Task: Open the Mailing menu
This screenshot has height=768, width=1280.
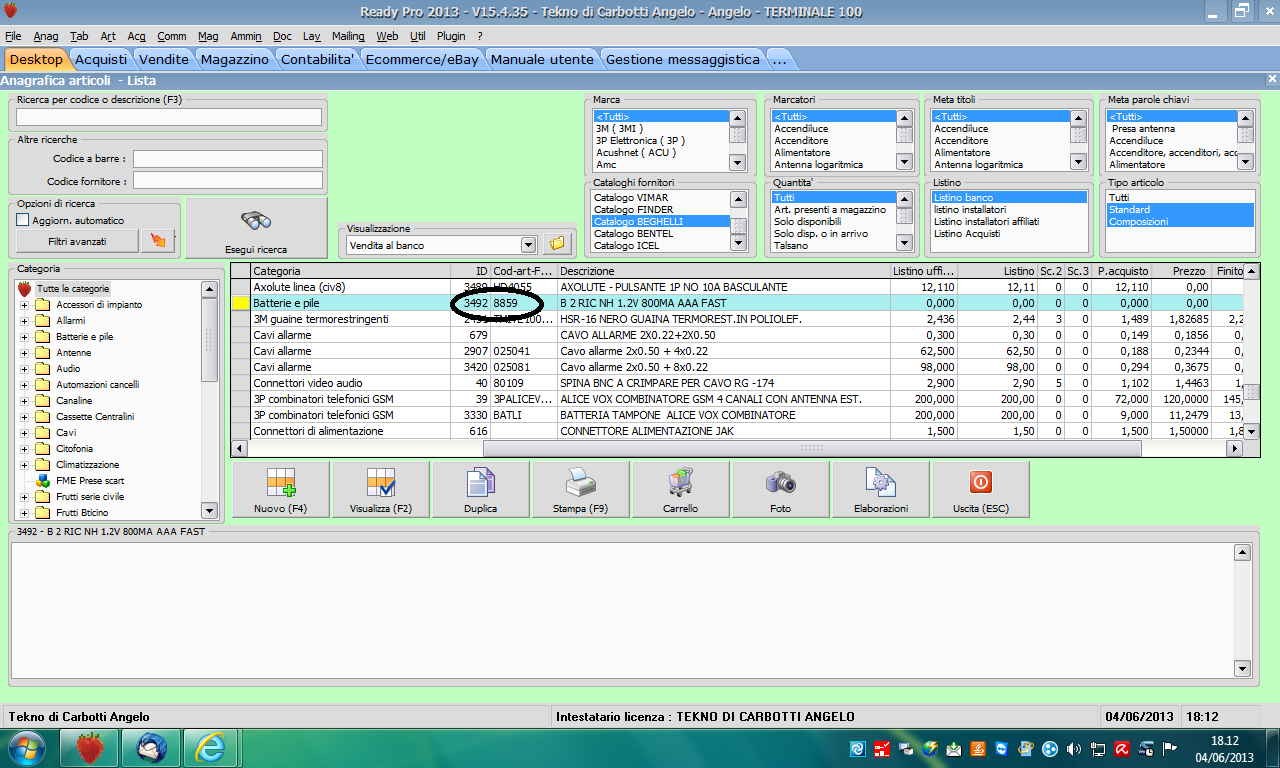Action: [x=348, y=36]
